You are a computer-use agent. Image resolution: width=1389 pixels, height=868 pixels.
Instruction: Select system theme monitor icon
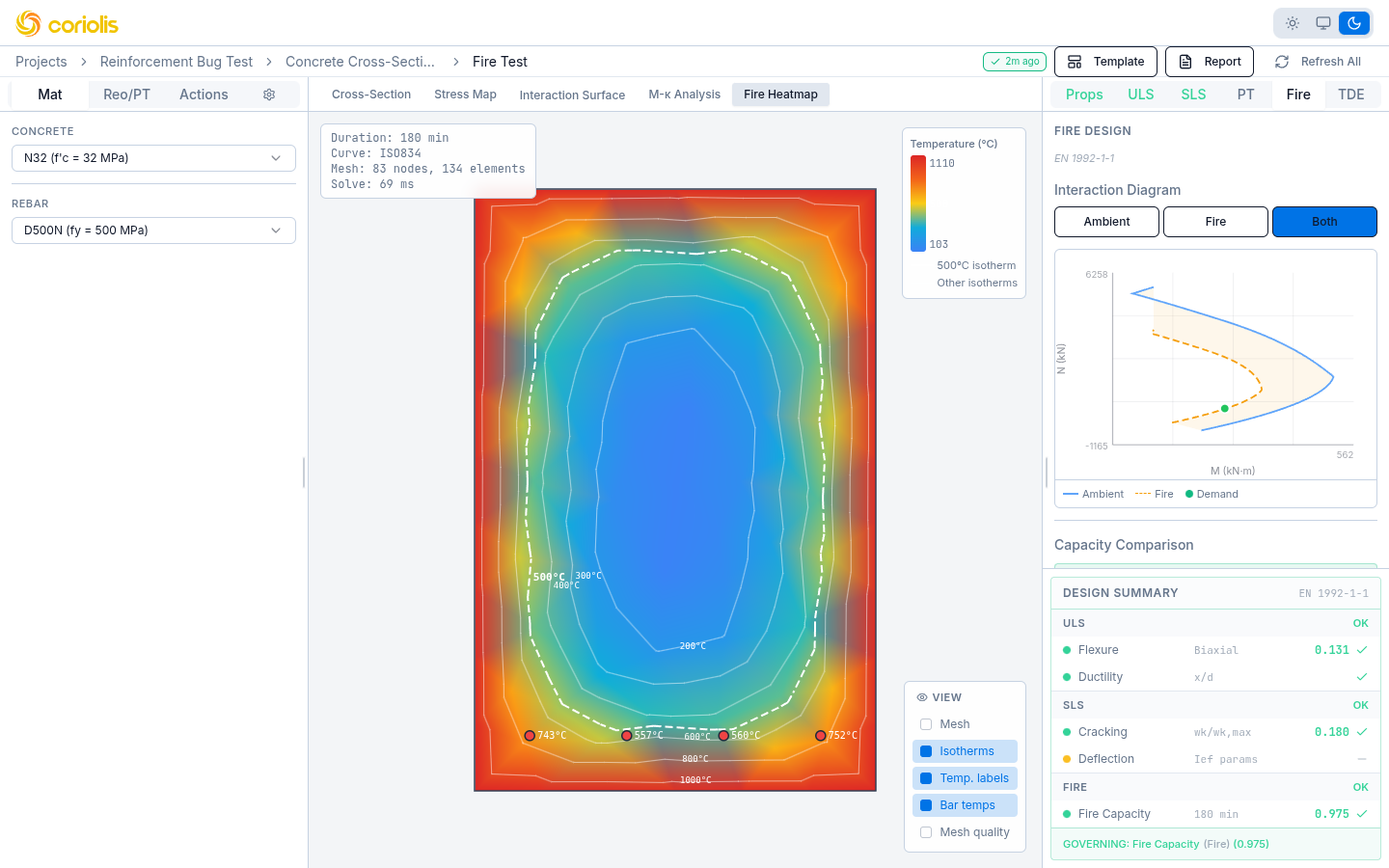click(1323, 23)
